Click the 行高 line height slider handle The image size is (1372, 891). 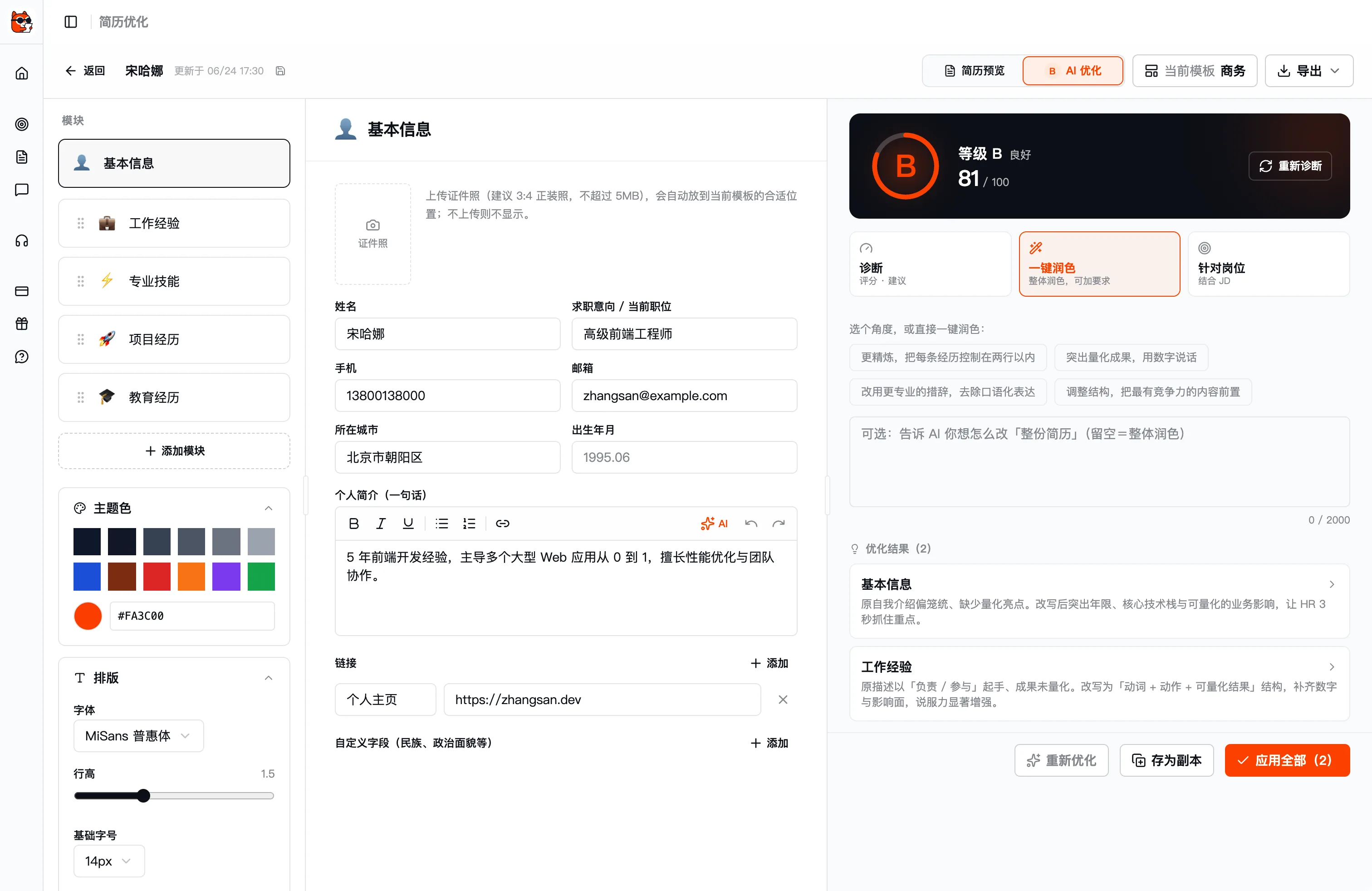[x=143, y=795]
